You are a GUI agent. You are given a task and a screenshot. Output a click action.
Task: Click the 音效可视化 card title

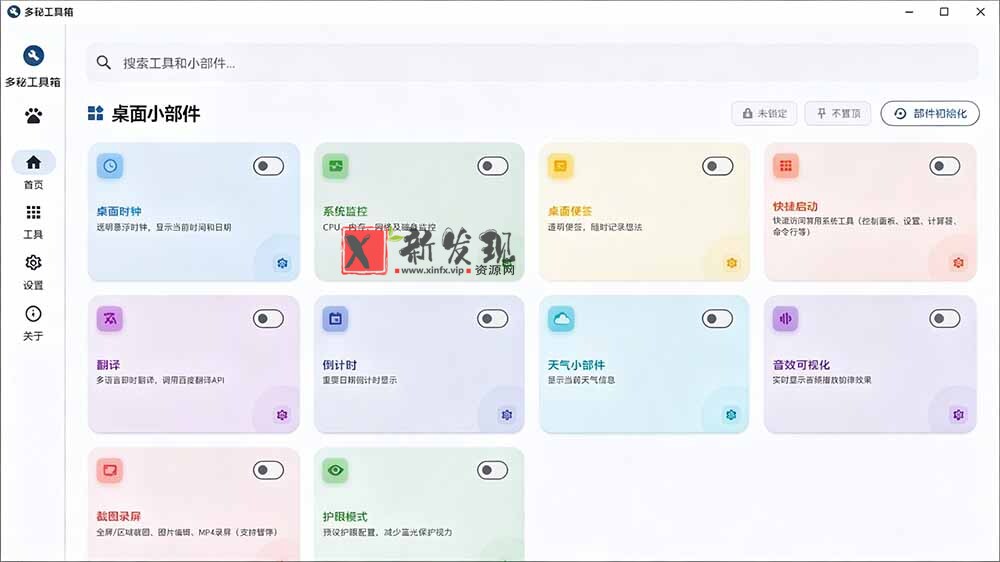point(801,365)
